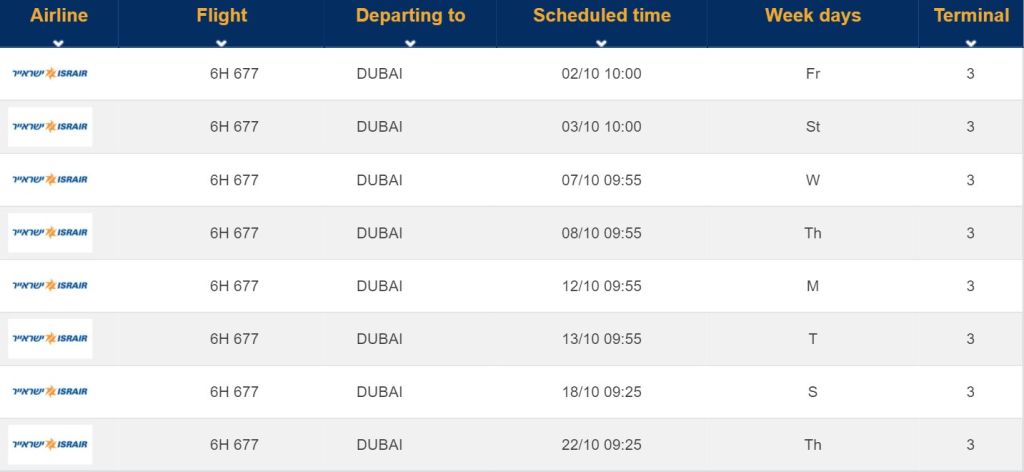
Task: Sort by the Week days column header
Action: (812, 16)
